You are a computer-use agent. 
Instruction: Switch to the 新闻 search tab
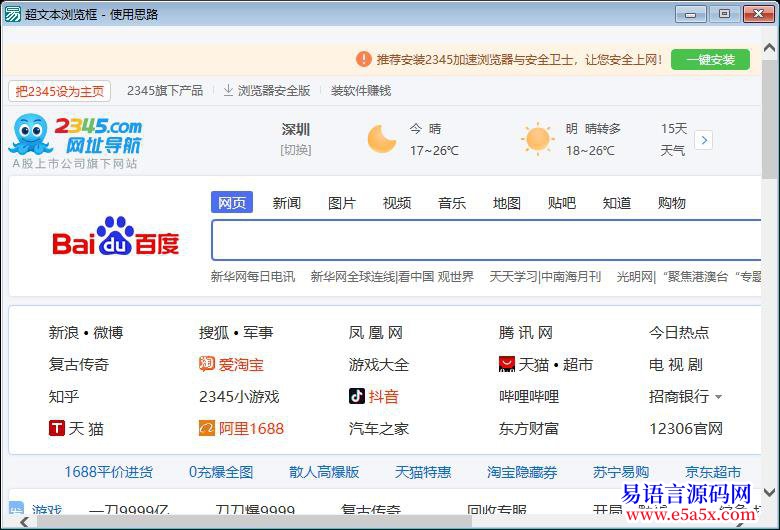point(287,203)
